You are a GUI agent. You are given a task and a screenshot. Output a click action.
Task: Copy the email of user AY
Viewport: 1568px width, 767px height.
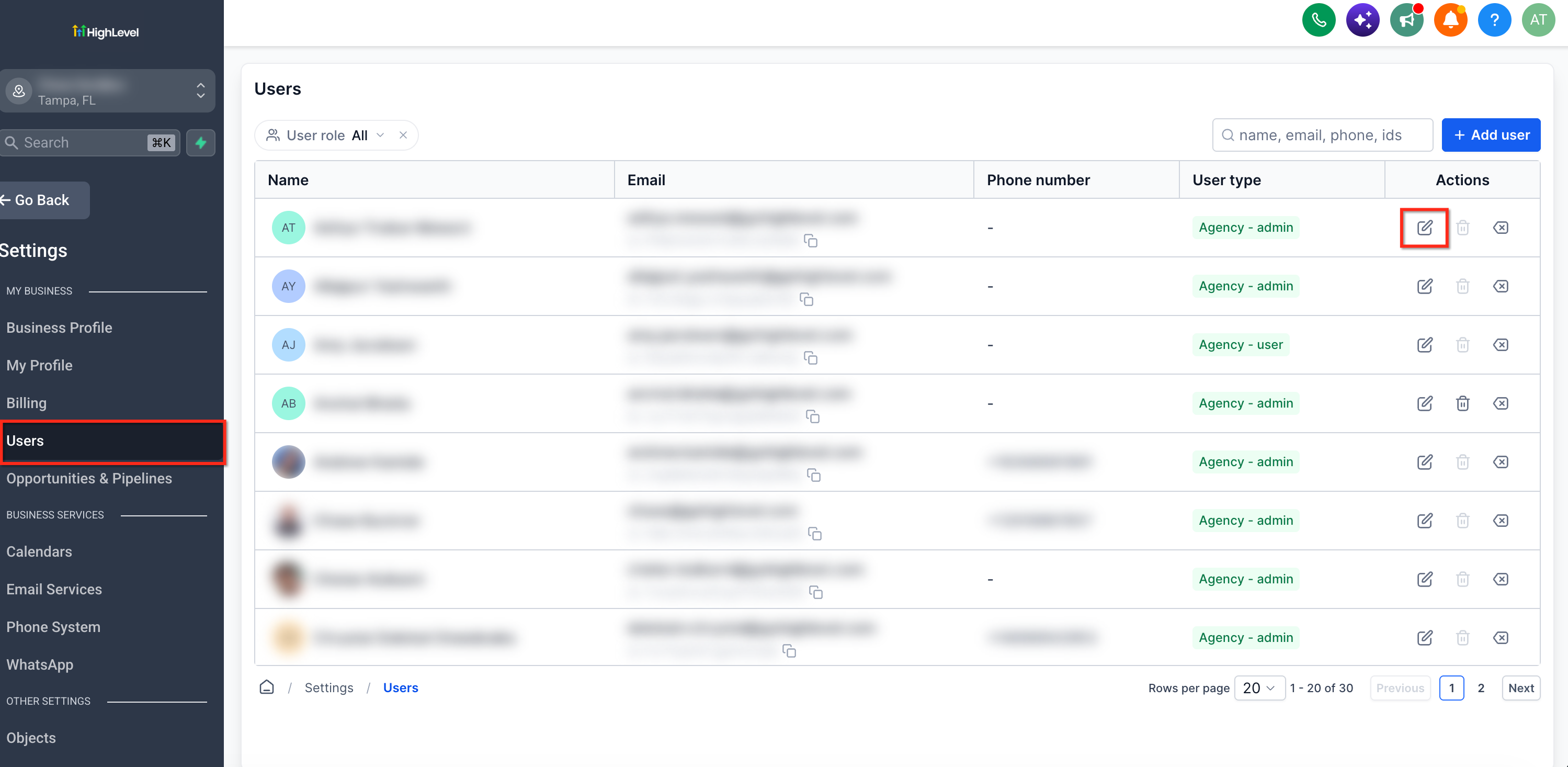pos(806,299)
